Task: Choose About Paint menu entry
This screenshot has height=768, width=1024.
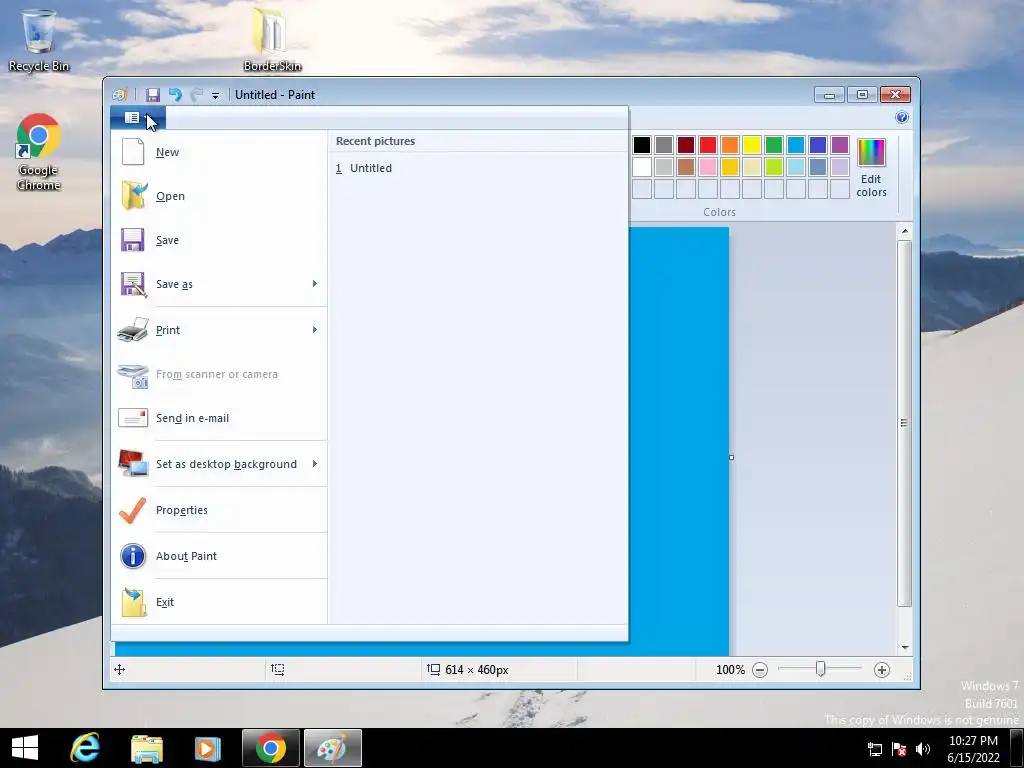Action: (219, 556)
